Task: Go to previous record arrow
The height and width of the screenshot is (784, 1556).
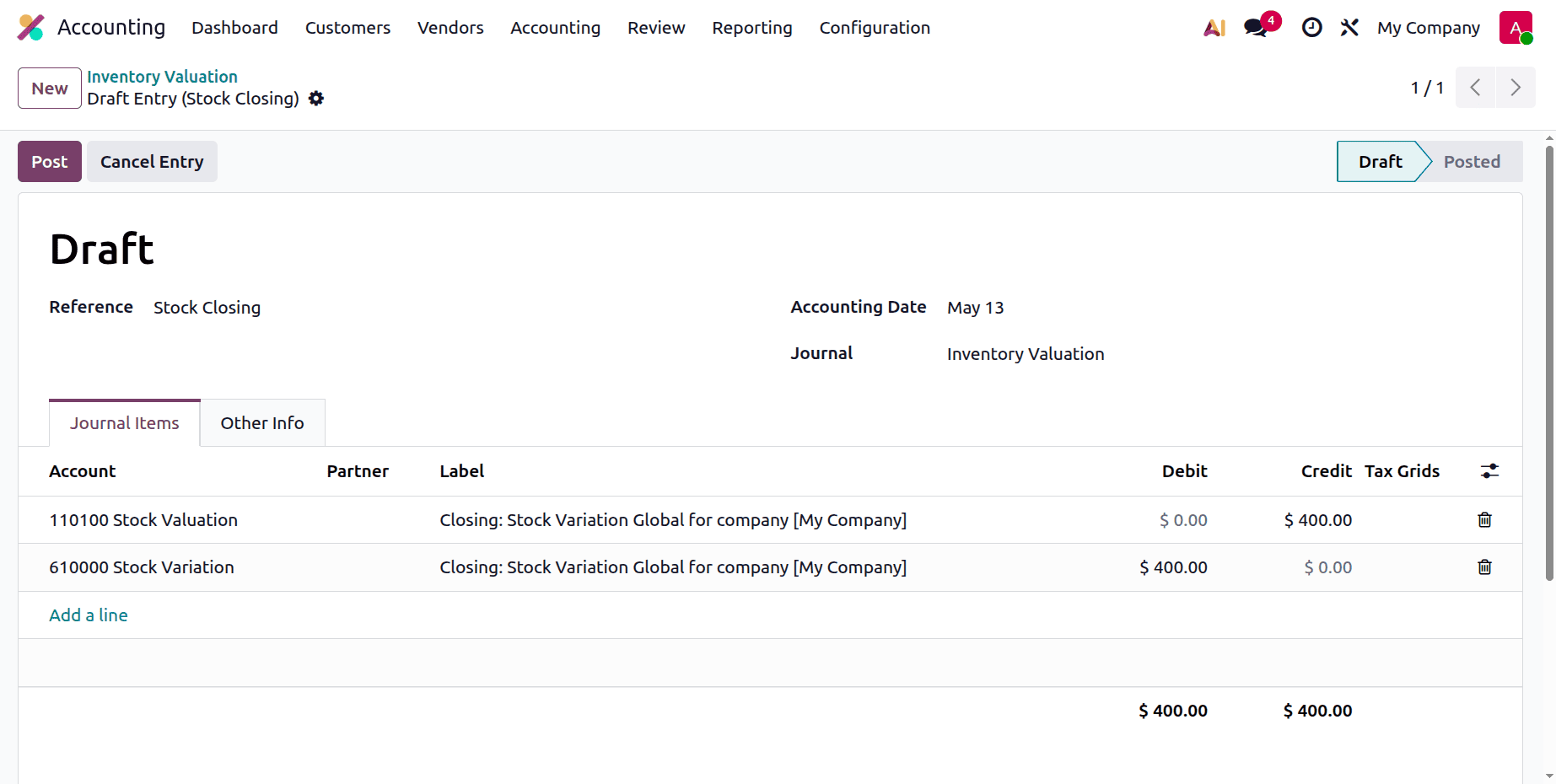Action: pyautogui.click(x=1475, y=88)
